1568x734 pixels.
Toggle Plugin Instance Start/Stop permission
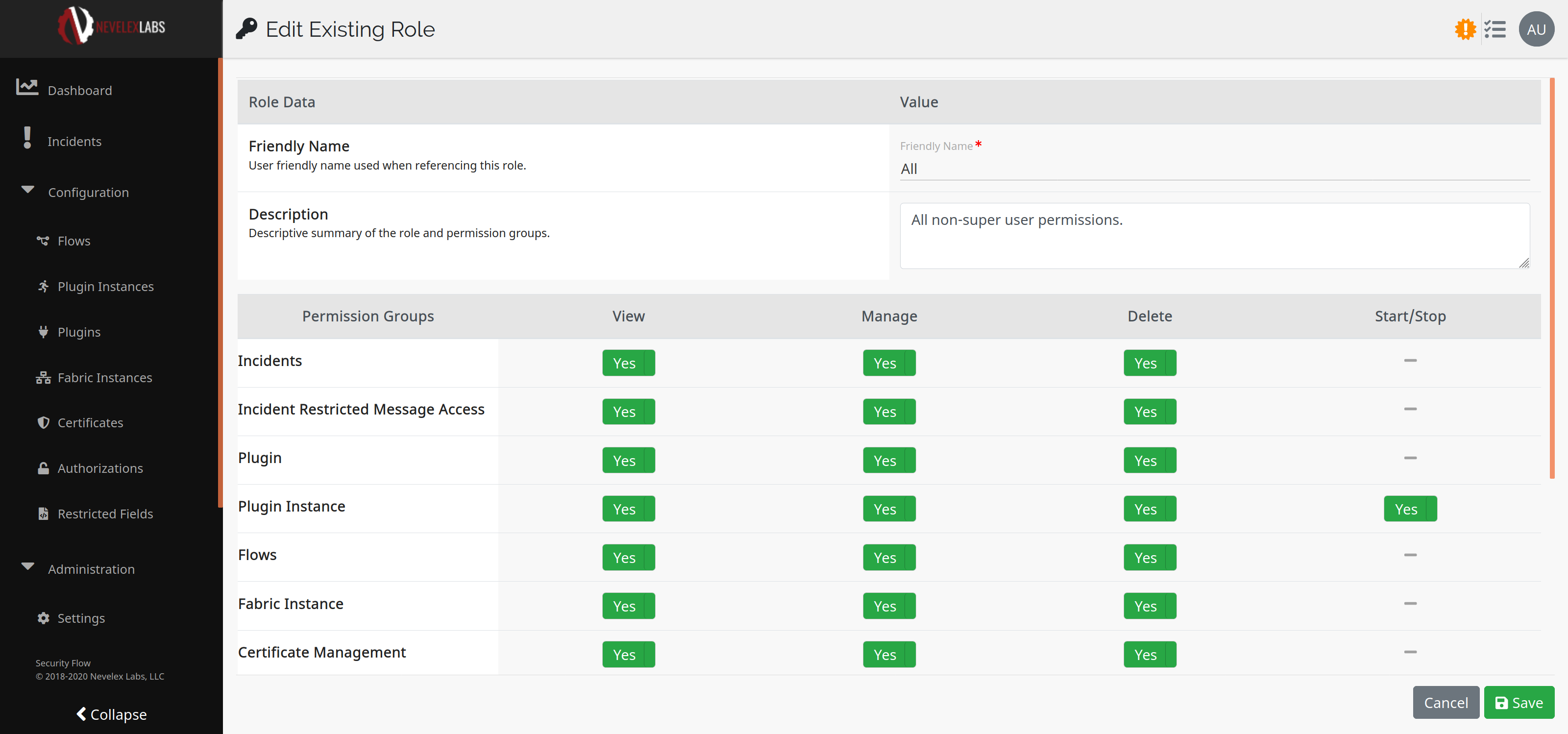[1410, 509]
